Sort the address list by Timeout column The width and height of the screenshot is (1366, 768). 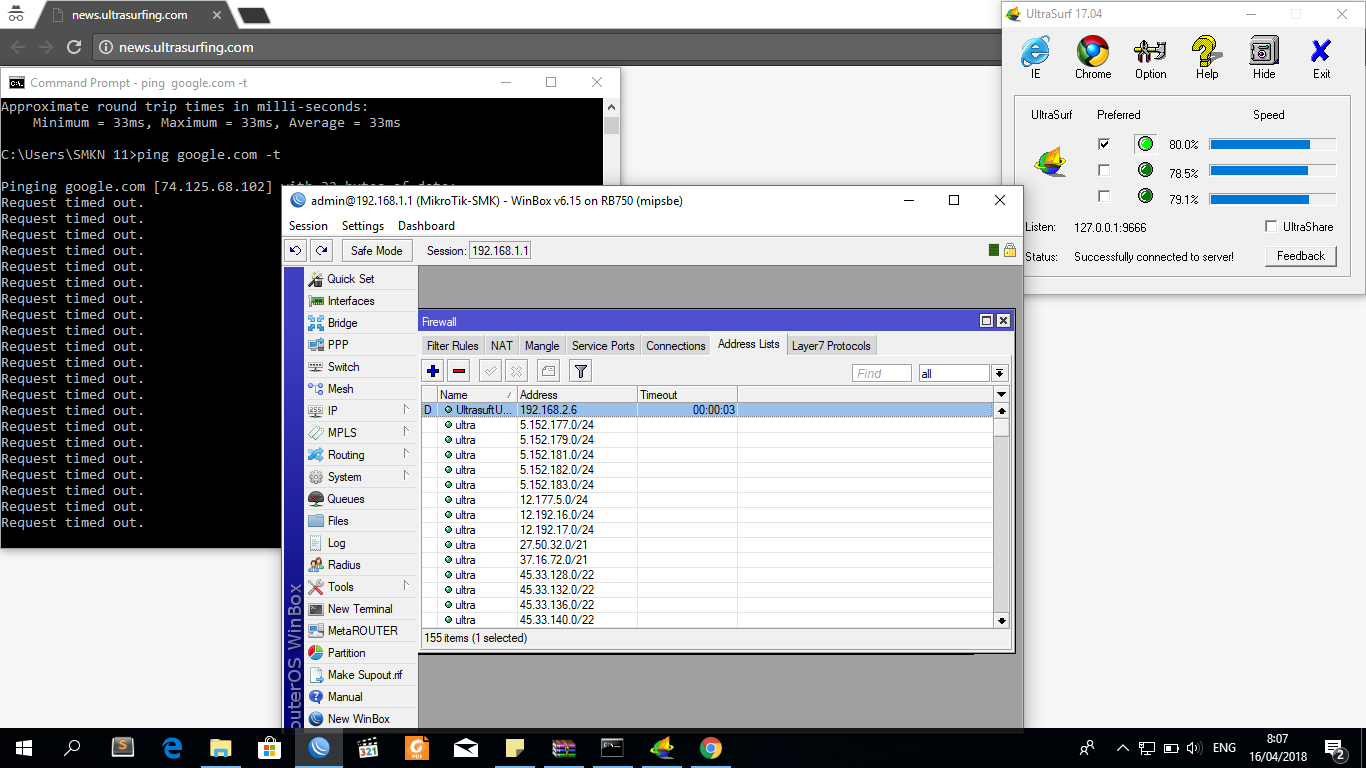pyautogui.click(x=687, y=395)
